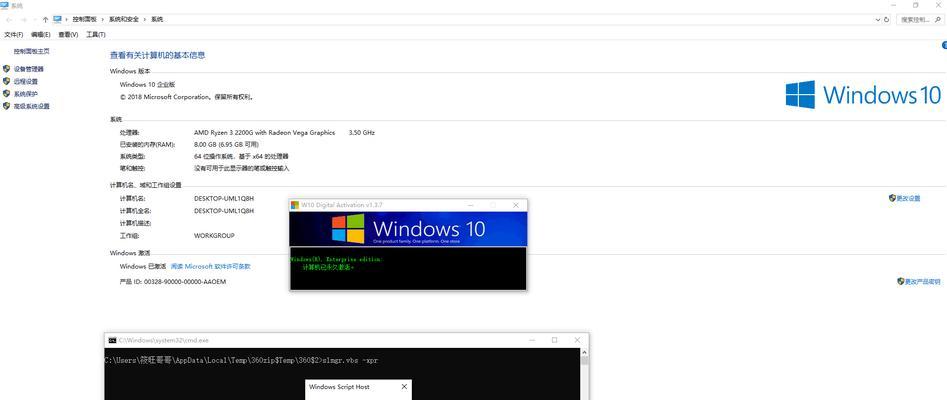Click processor text AMD Ryzen 3 2200G
The width and height of the screenshot is (947, 400).
[x=264, y=132]
